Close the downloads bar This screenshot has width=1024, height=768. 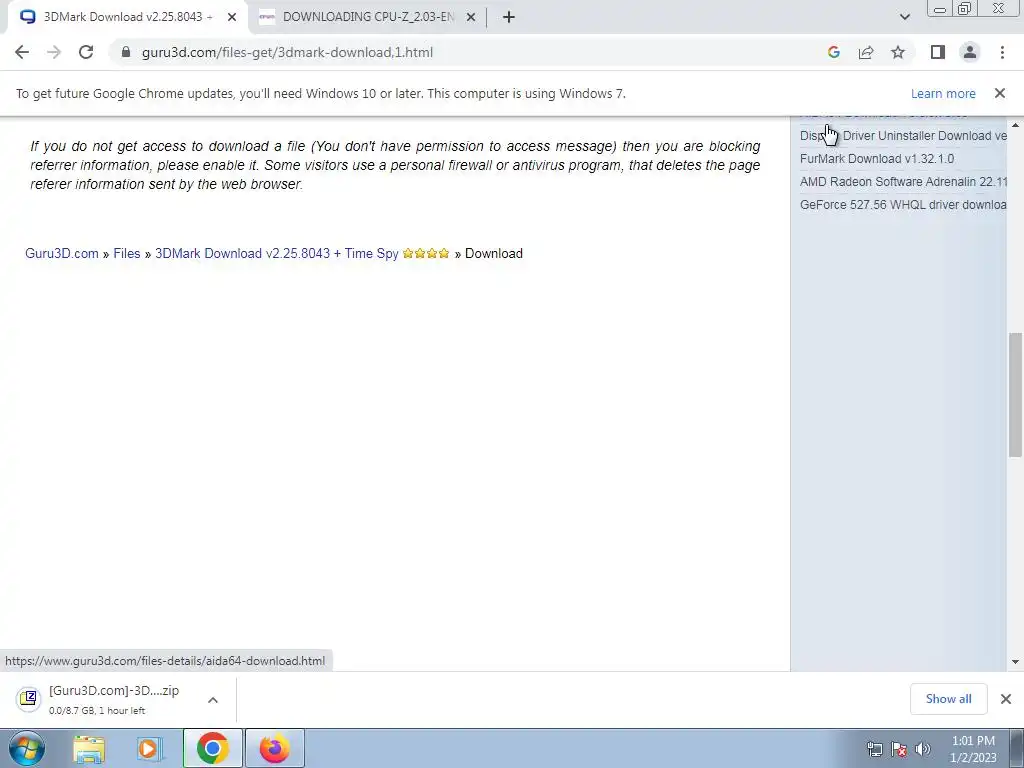pyautogui.click(x=1006, y=699)
